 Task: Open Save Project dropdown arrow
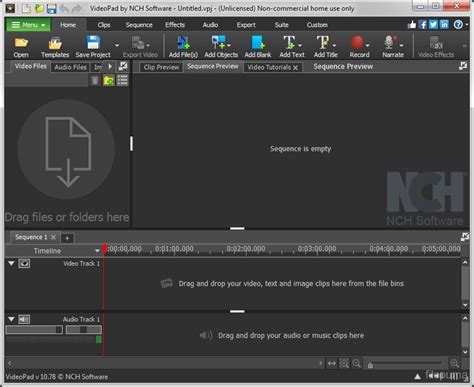click(x=116, y=45)
